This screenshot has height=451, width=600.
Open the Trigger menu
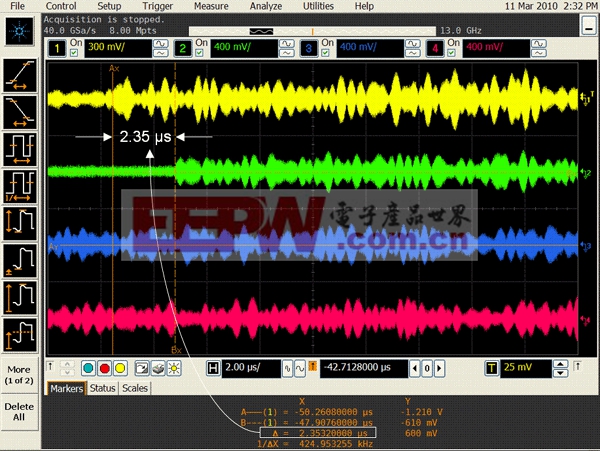point(157,6)
